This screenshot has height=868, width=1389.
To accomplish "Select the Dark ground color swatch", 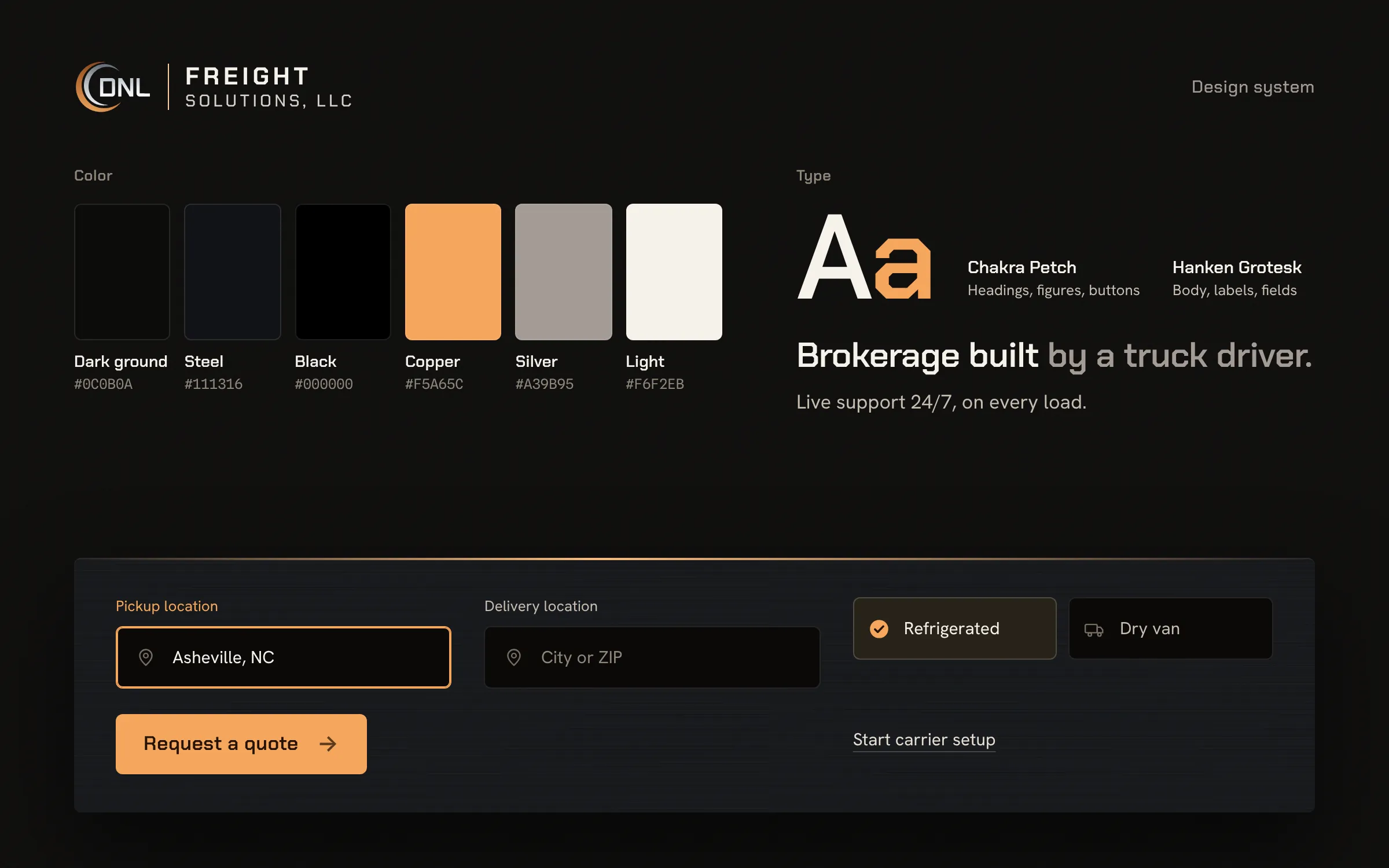I will (122, 272).
